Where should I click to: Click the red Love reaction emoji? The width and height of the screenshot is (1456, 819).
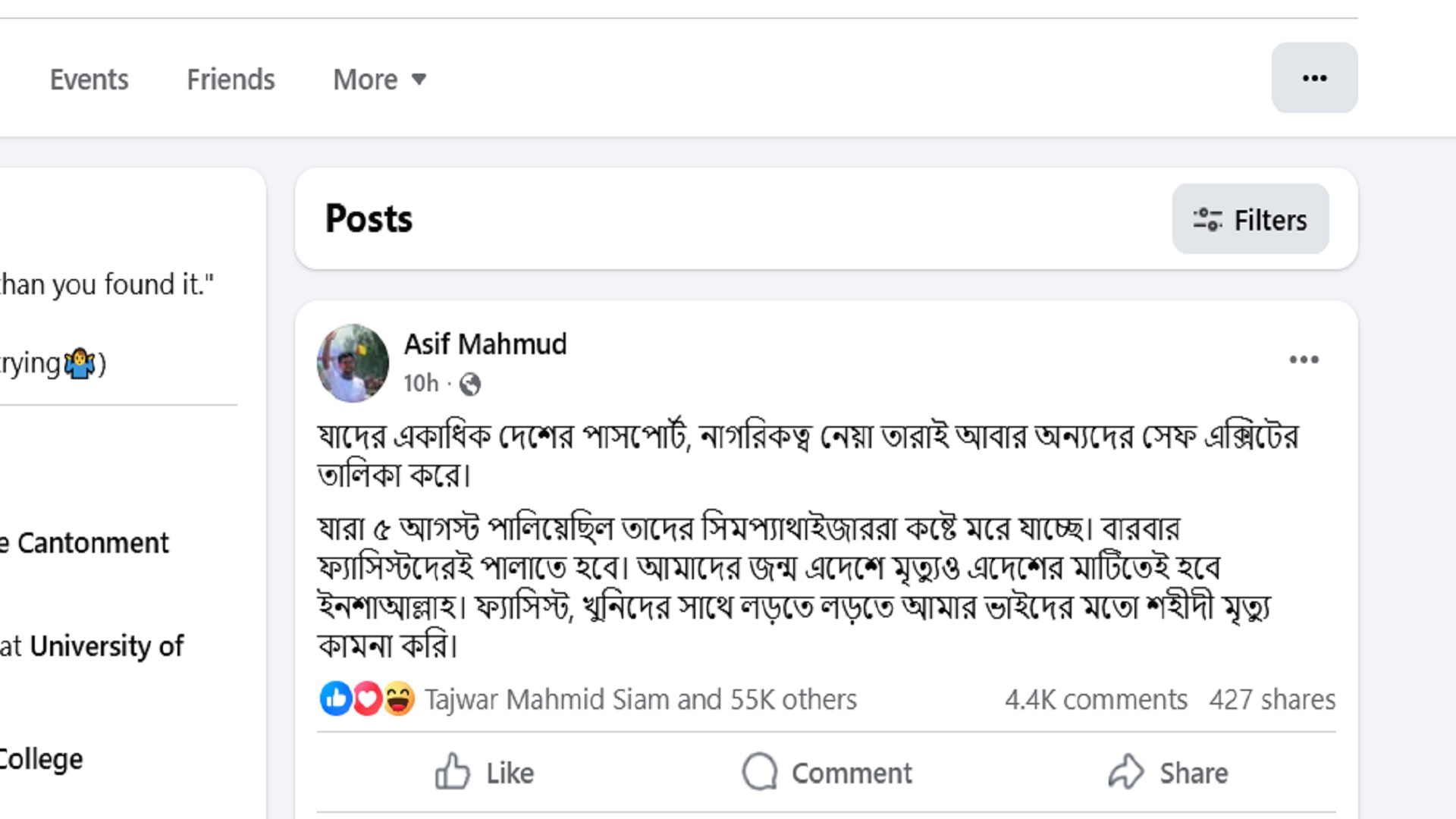click(x=367, y=698)
